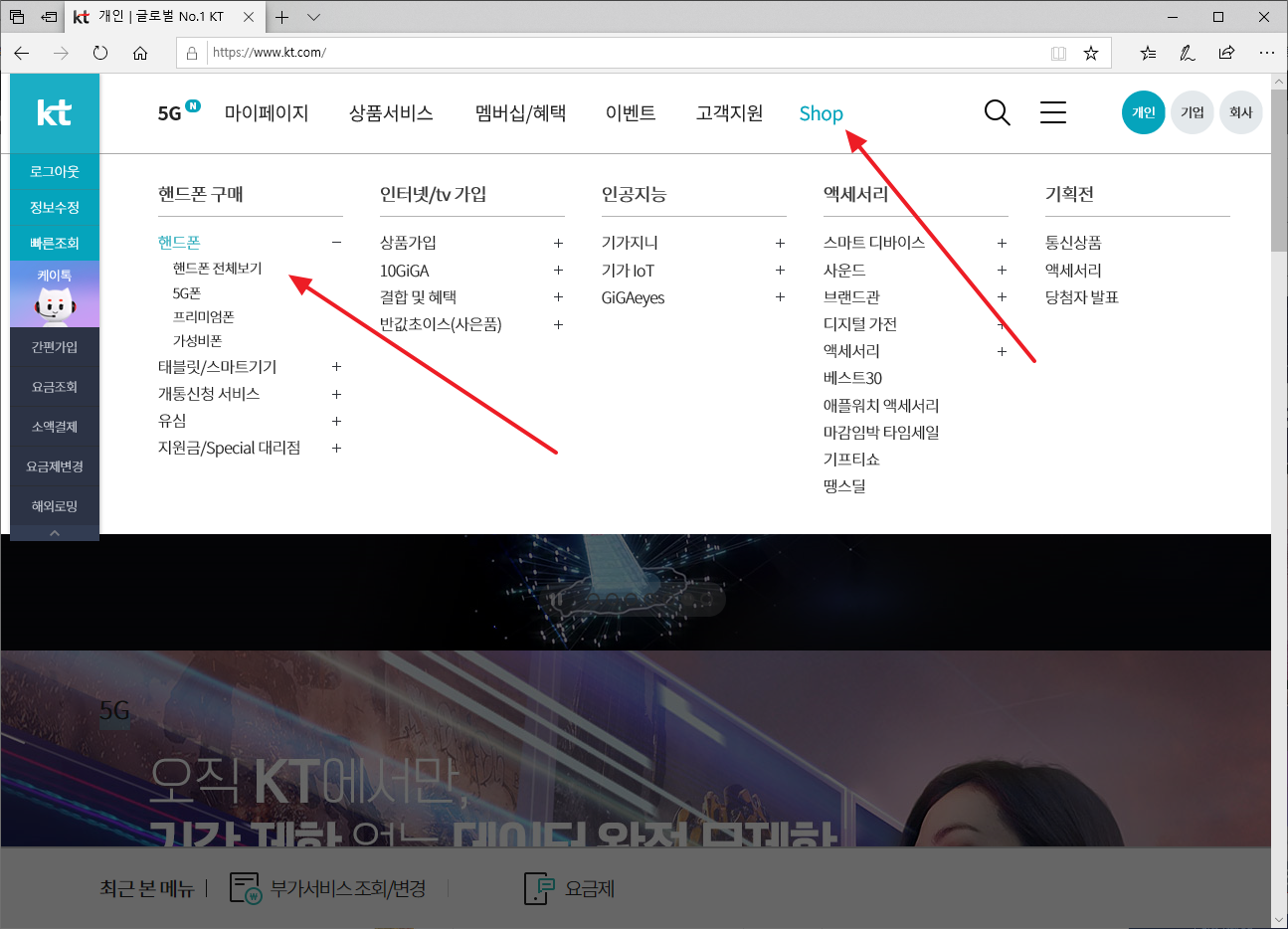This screenshot has width=1288, height=929.
Task: Open 마이페이지 top menu
Action: (267, 113)
